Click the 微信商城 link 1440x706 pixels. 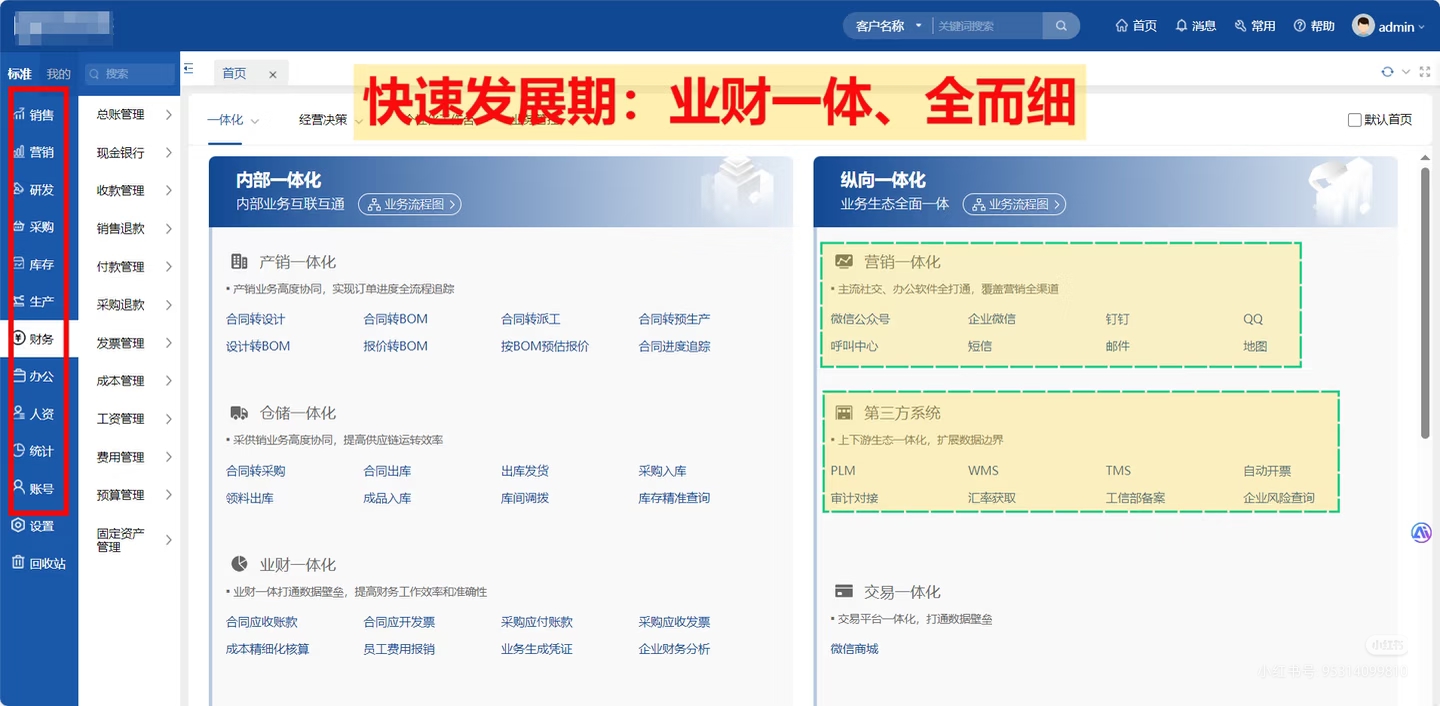point(854,649)
